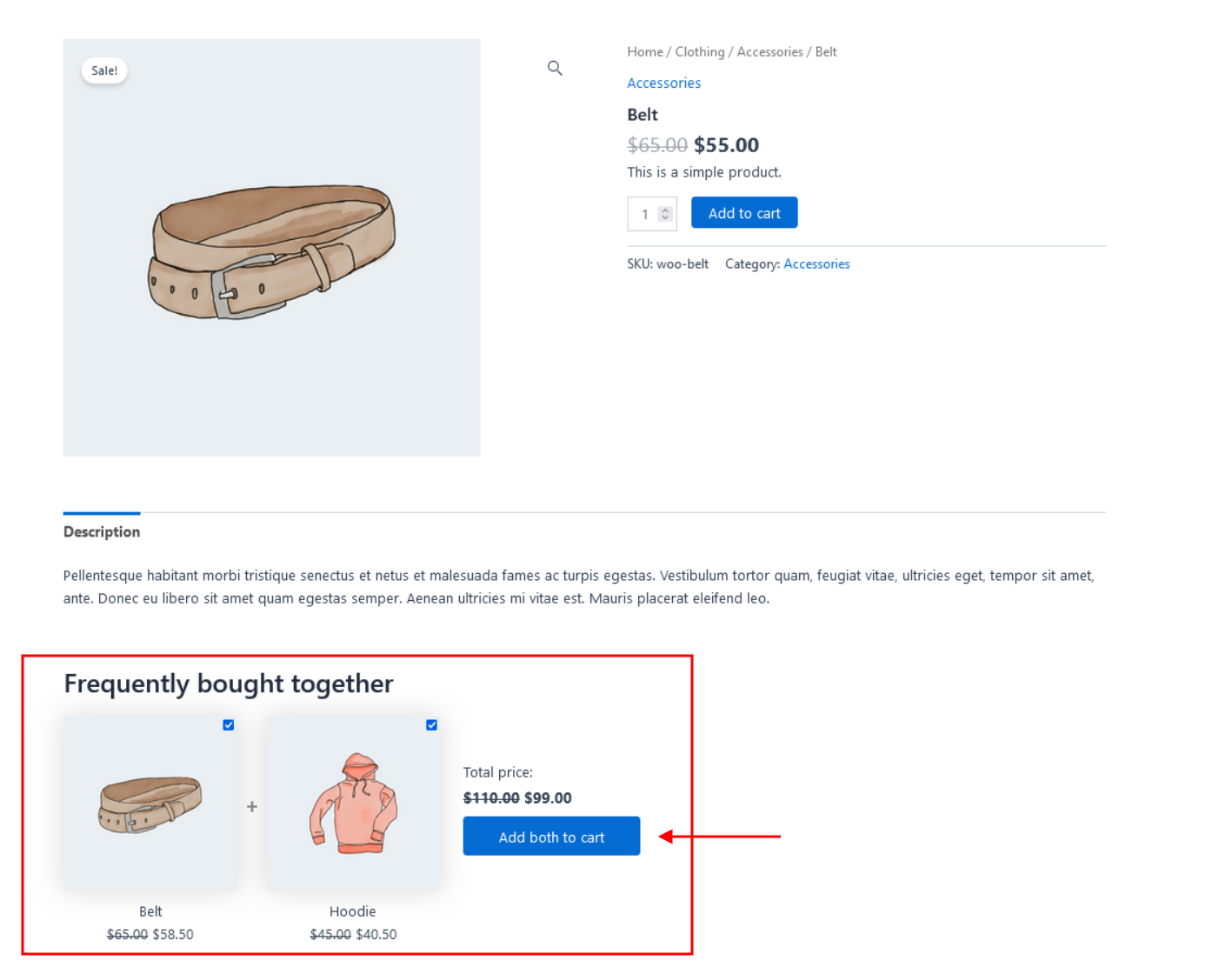1232x974 pixels.
Task: Increase quantity with the stepper arrows
Action: (665, 210)
